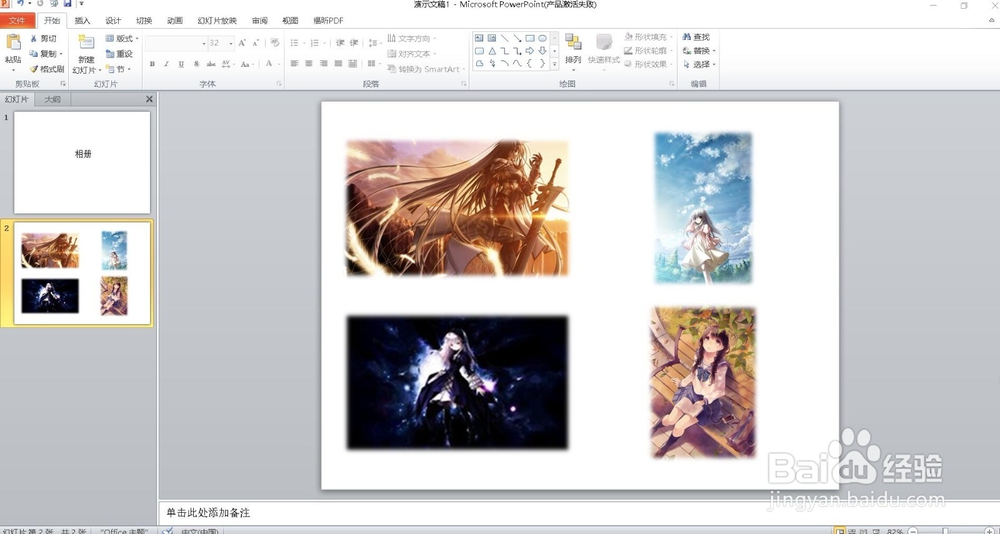Toggle align text left
This screenshot has height=534, width=1000.
coord(294,64)
